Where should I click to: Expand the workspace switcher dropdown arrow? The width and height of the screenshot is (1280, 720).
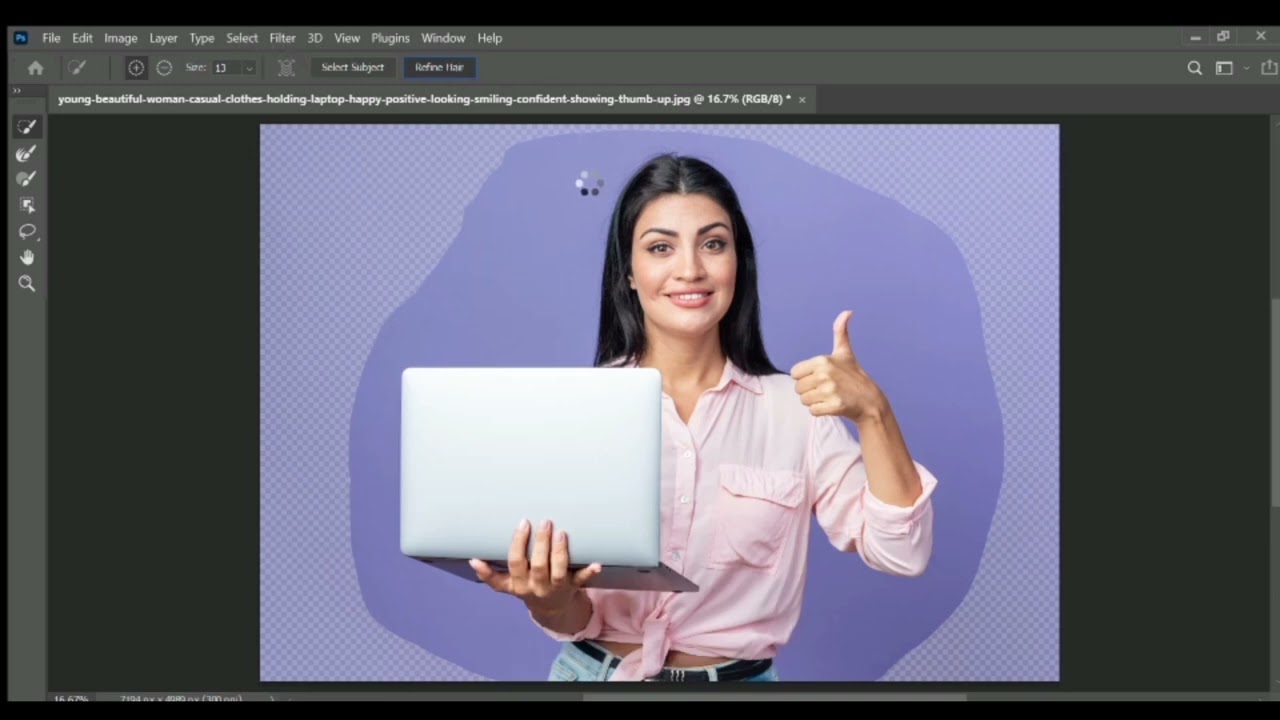tap(1246, 68)
